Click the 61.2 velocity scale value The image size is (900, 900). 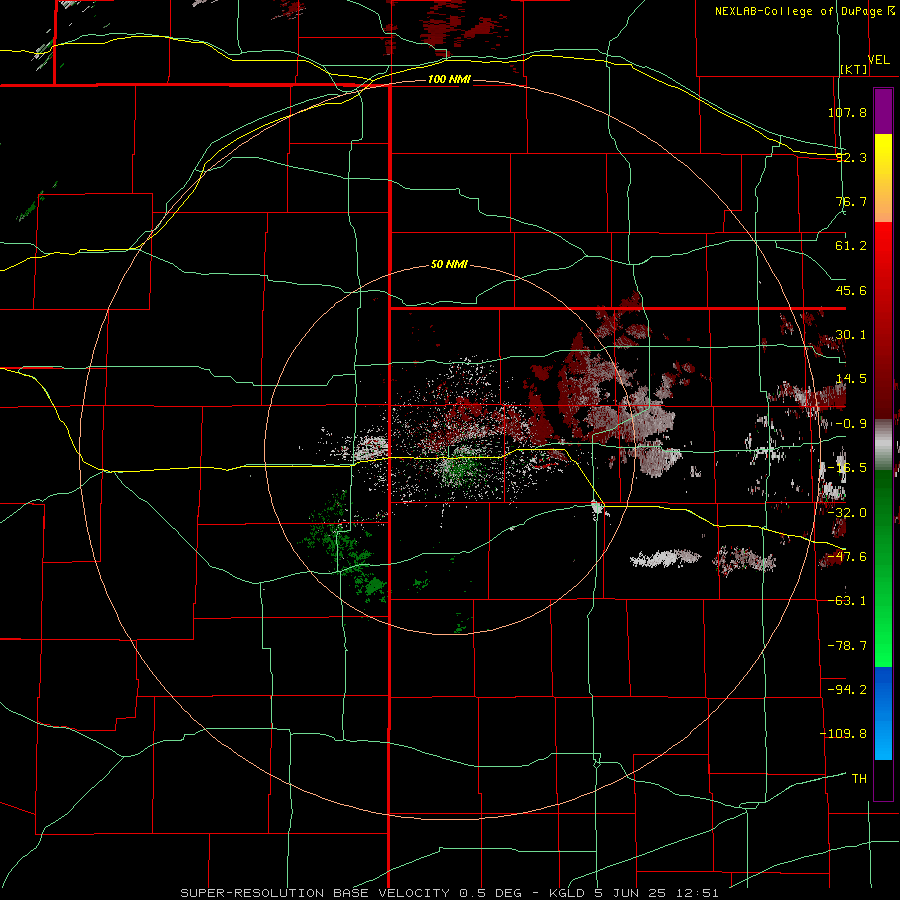click(851, 246)
